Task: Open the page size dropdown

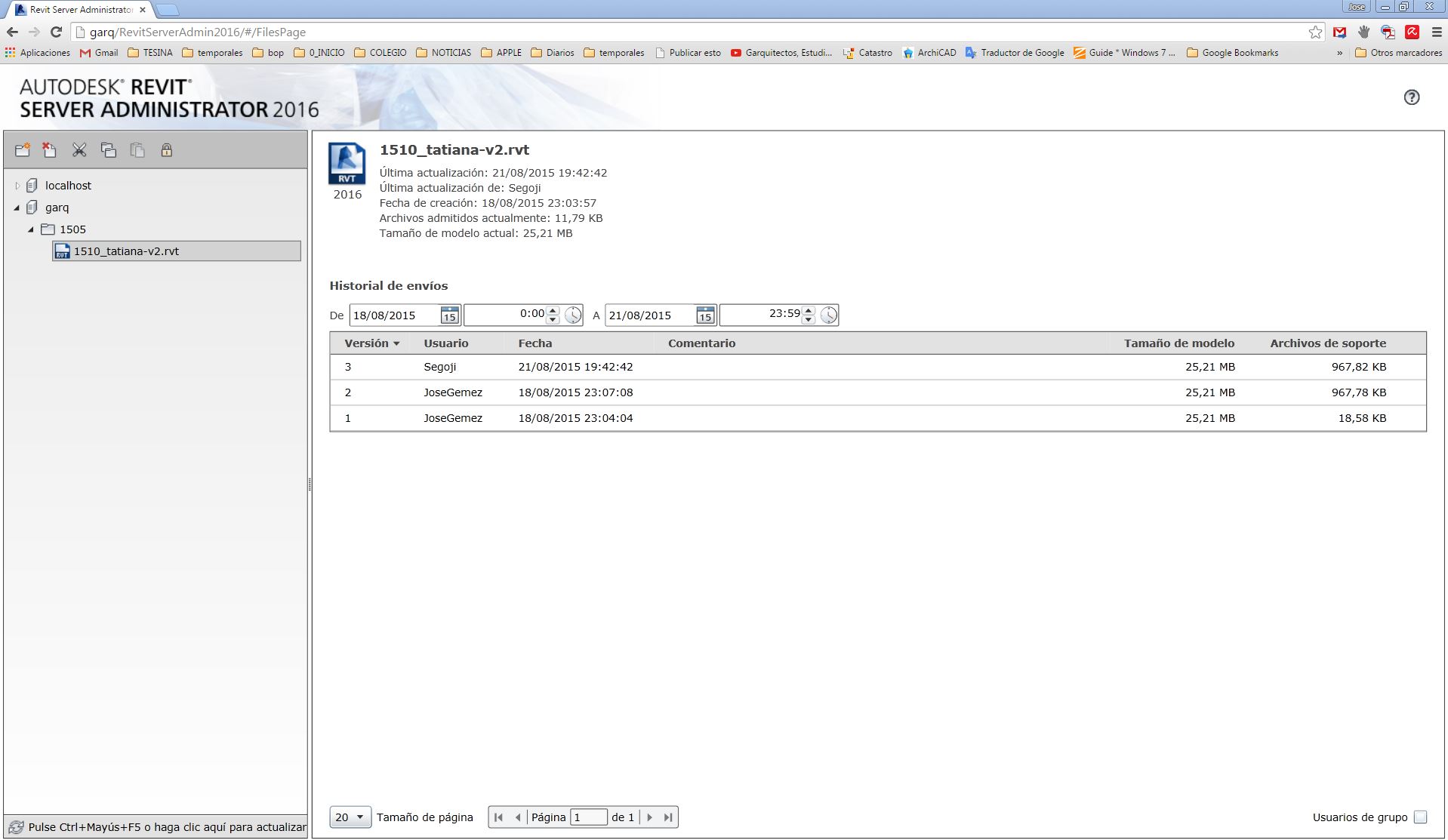Action: pos(350,817)
